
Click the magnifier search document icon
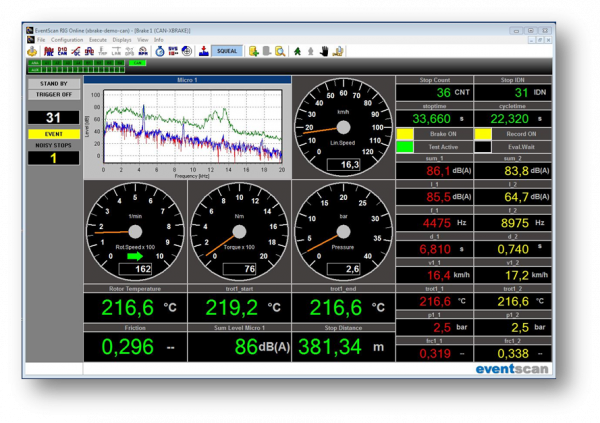tap(280, 50)
